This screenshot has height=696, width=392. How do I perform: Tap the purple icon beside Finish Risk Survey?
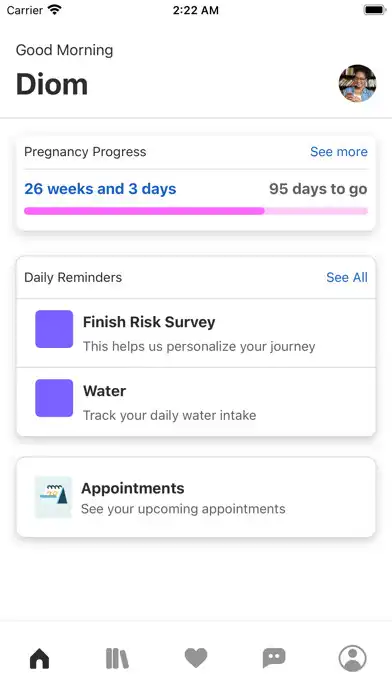(x=54, y=329)
